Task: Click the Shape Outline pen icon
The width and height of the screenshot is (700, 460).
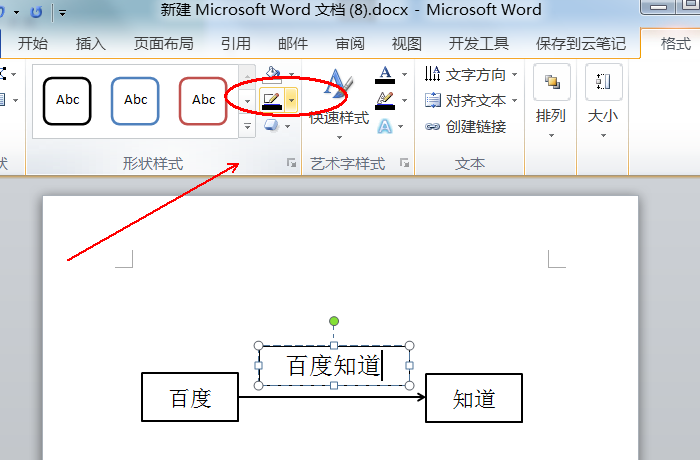Action: click(x=271, y=100)
